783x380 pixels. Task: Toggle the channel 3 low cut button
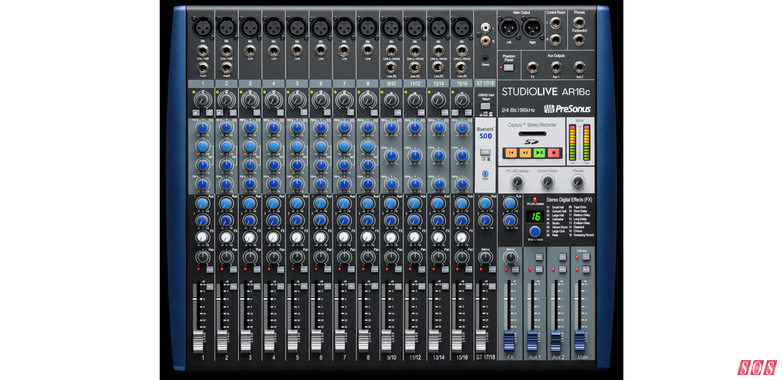click(x=257, y=113)
